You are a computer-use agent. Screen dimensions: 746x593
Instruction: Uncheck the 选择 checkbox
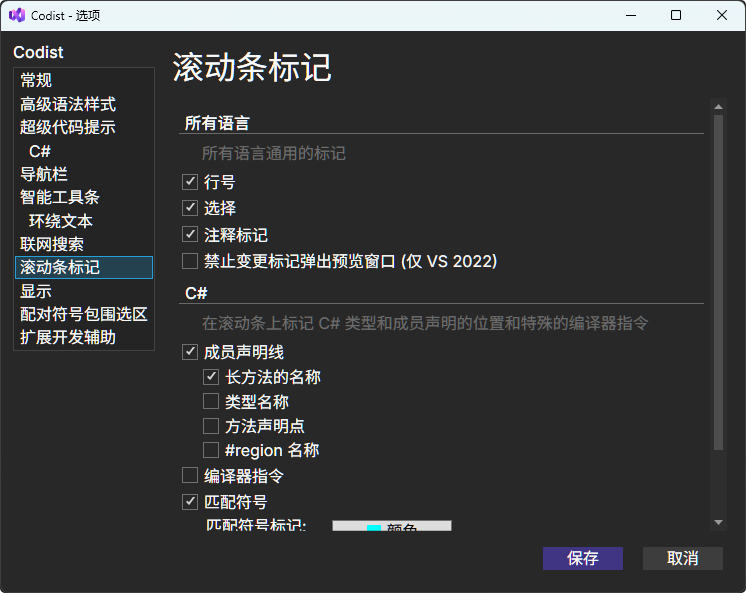coord(190,208)
